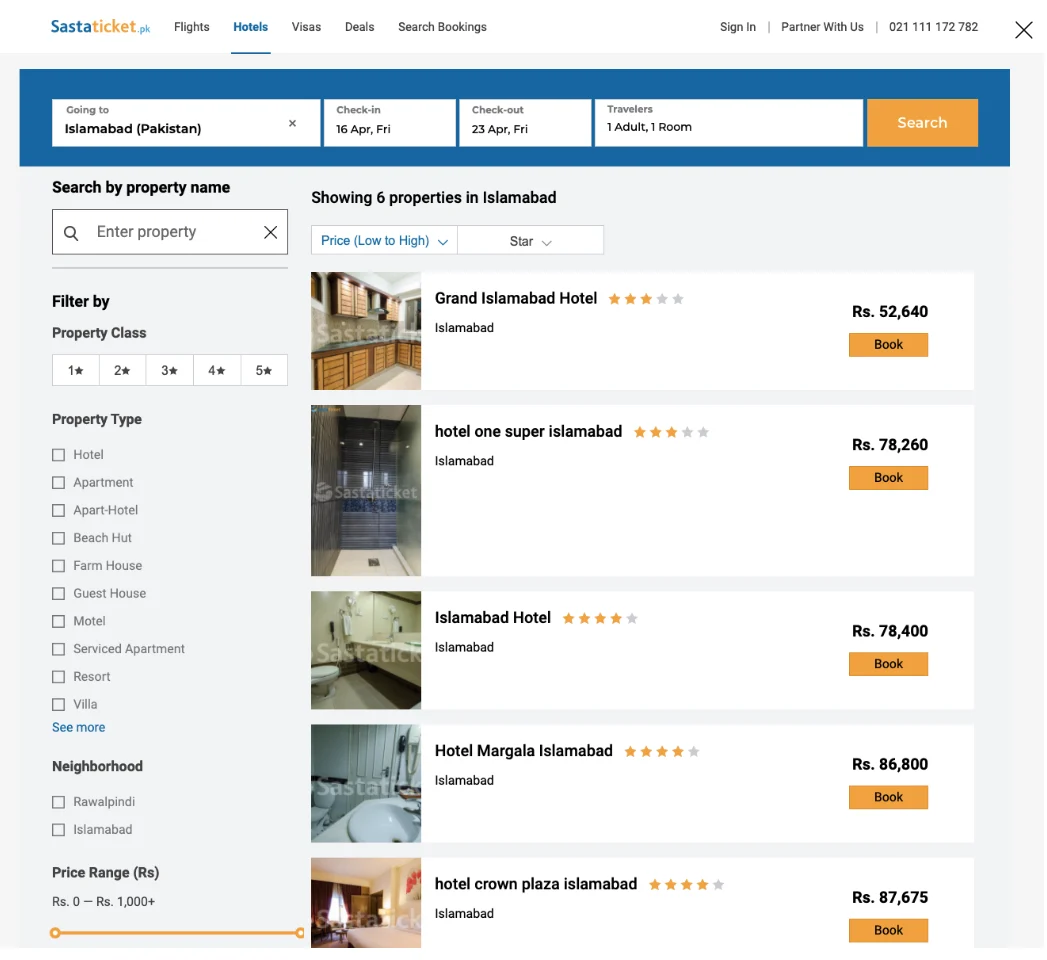Viewport: 1047px width, 960px height.
Task: Filter by 2-star property class
Action: pyautogui.click(x=122, y=371)
